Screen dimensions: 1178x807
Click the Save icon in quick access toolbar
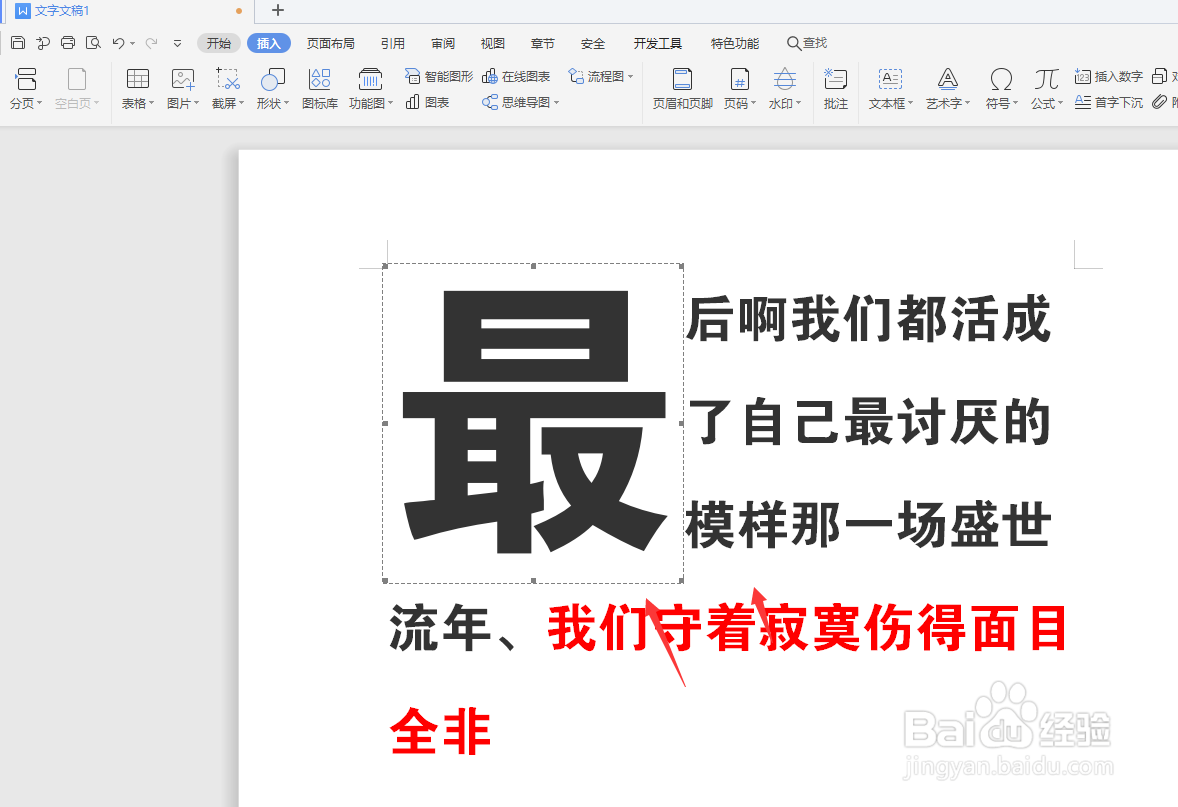click(x=18, y=43)
